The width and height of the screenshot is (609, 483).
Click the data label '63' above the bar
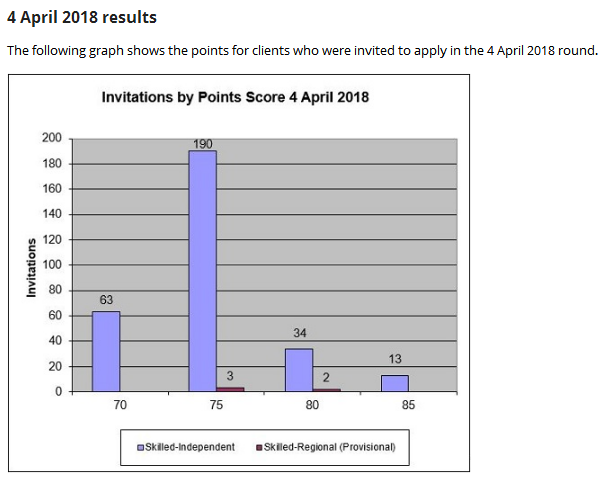pyautogui.click(x=106, y=300)
